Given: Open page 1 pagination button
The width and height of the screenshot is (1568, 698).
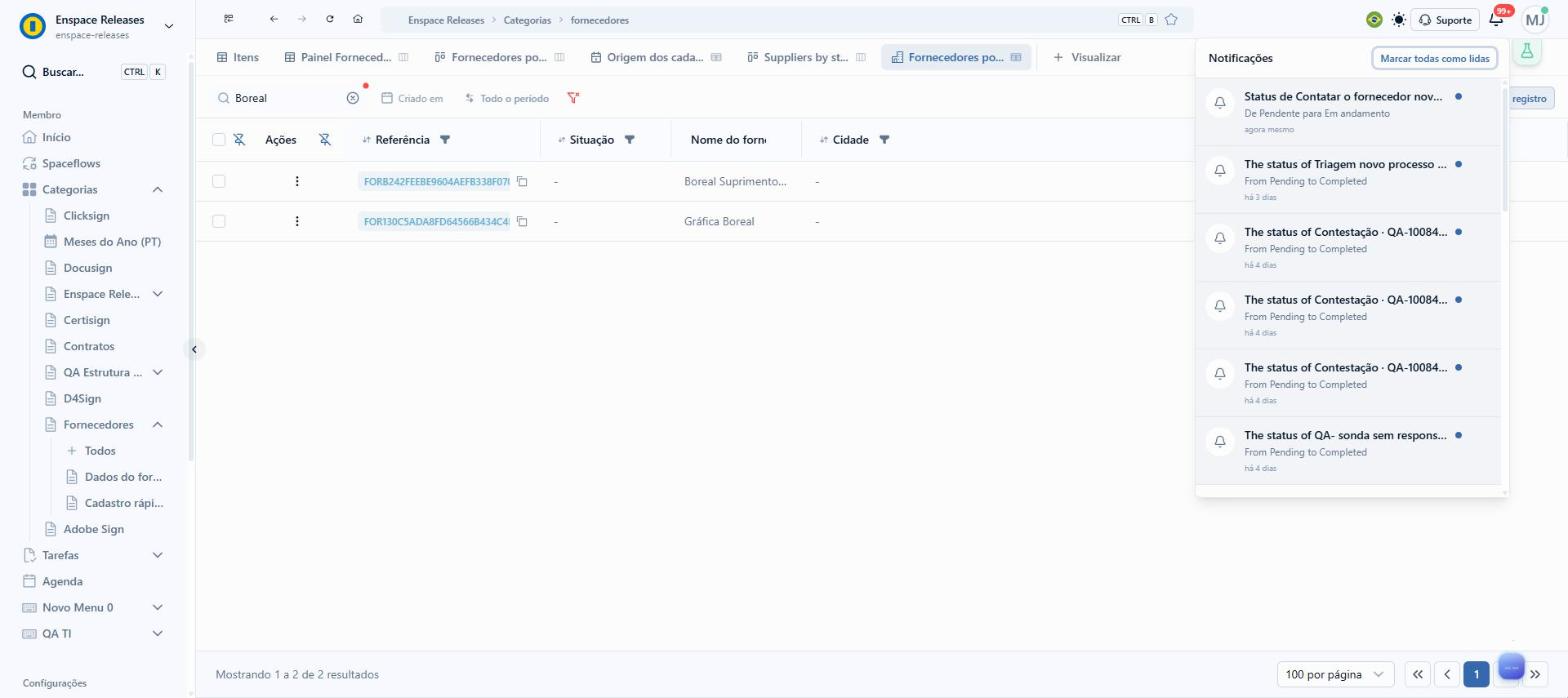Looking at the screenshot, I should click(x=1476, y=674).
